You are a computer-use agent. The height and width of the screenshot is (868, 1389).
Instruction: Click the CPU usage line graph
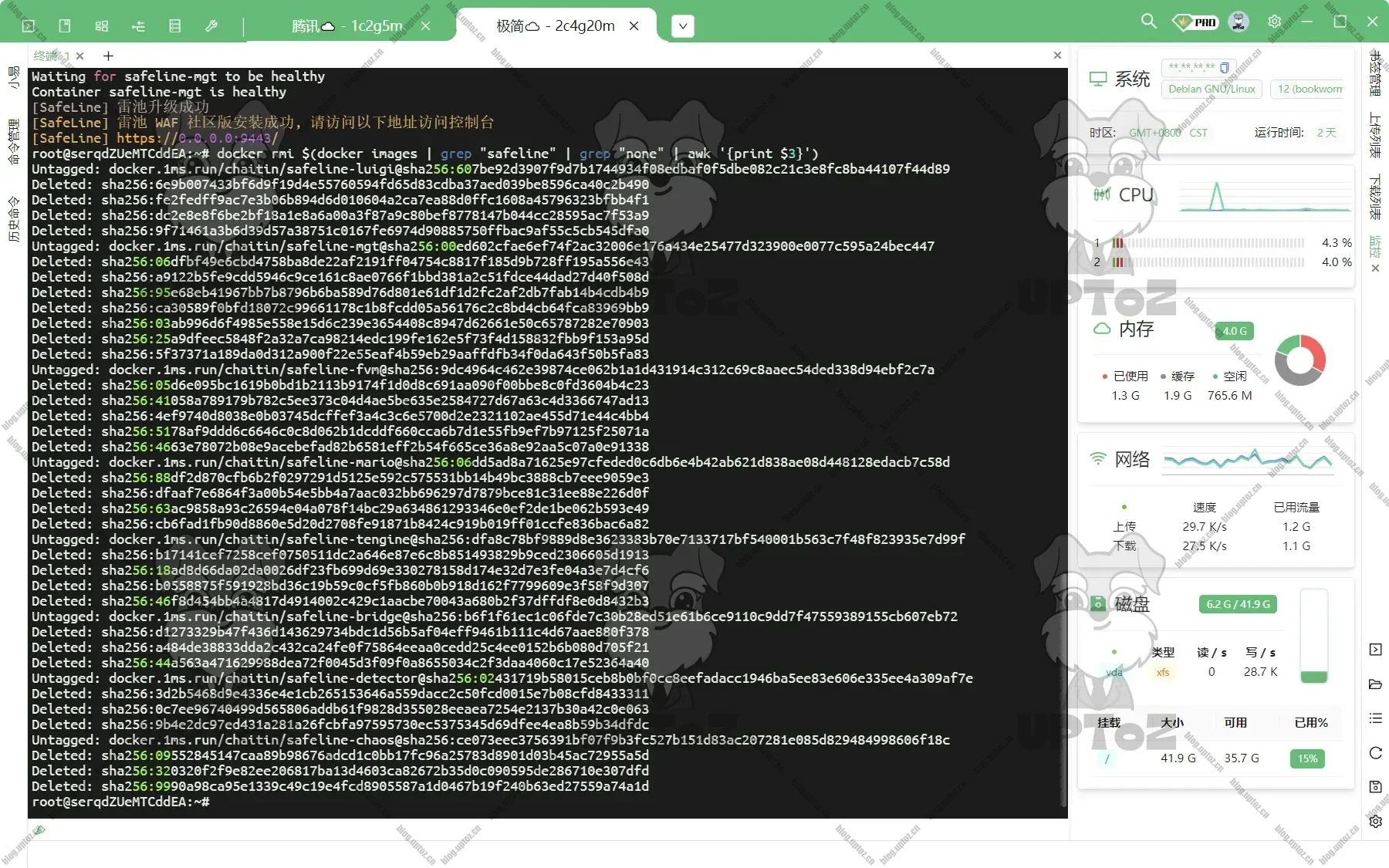coord(1266,195)
